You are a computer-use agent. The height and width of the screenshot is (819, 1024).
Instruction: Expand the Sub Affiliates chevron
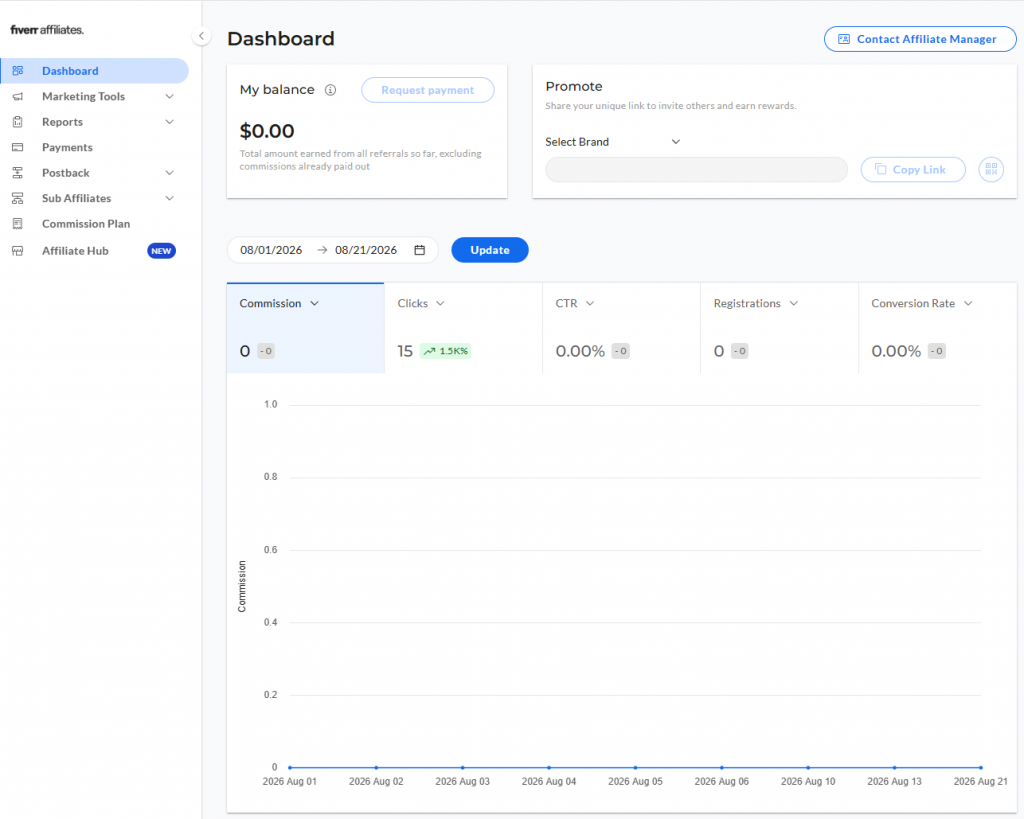169,198
